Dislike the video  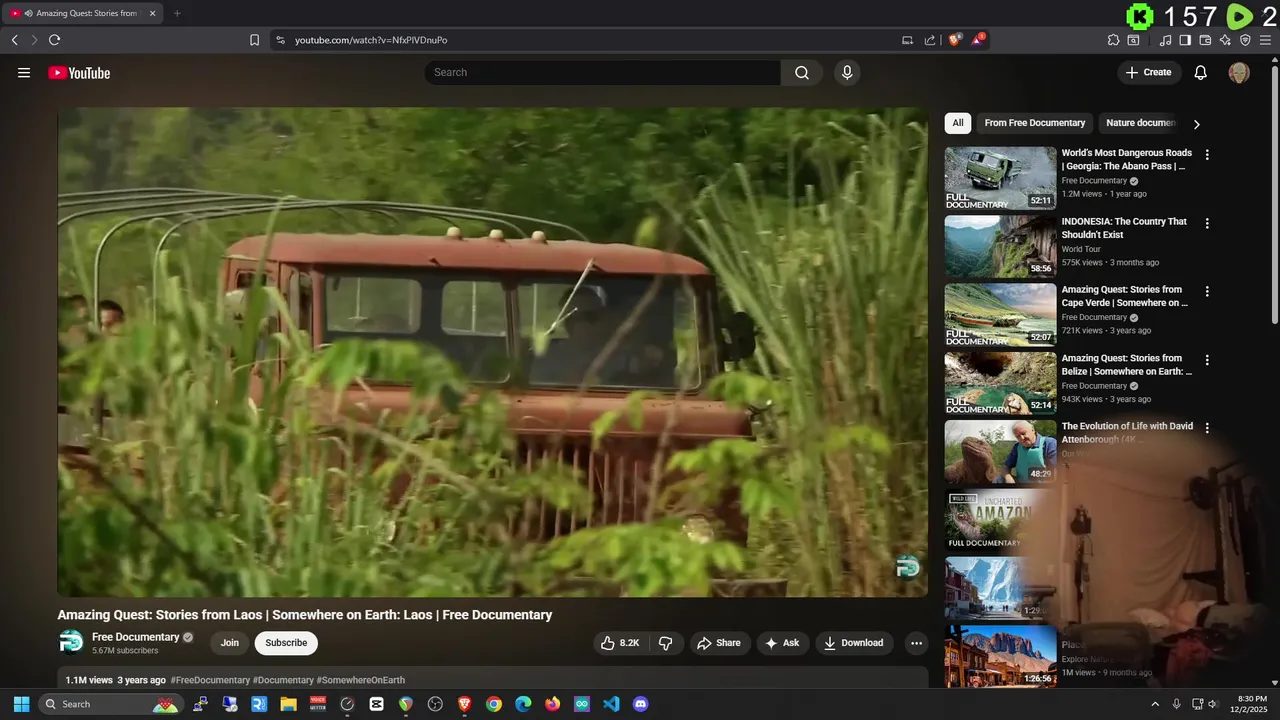tap(666, 643)
